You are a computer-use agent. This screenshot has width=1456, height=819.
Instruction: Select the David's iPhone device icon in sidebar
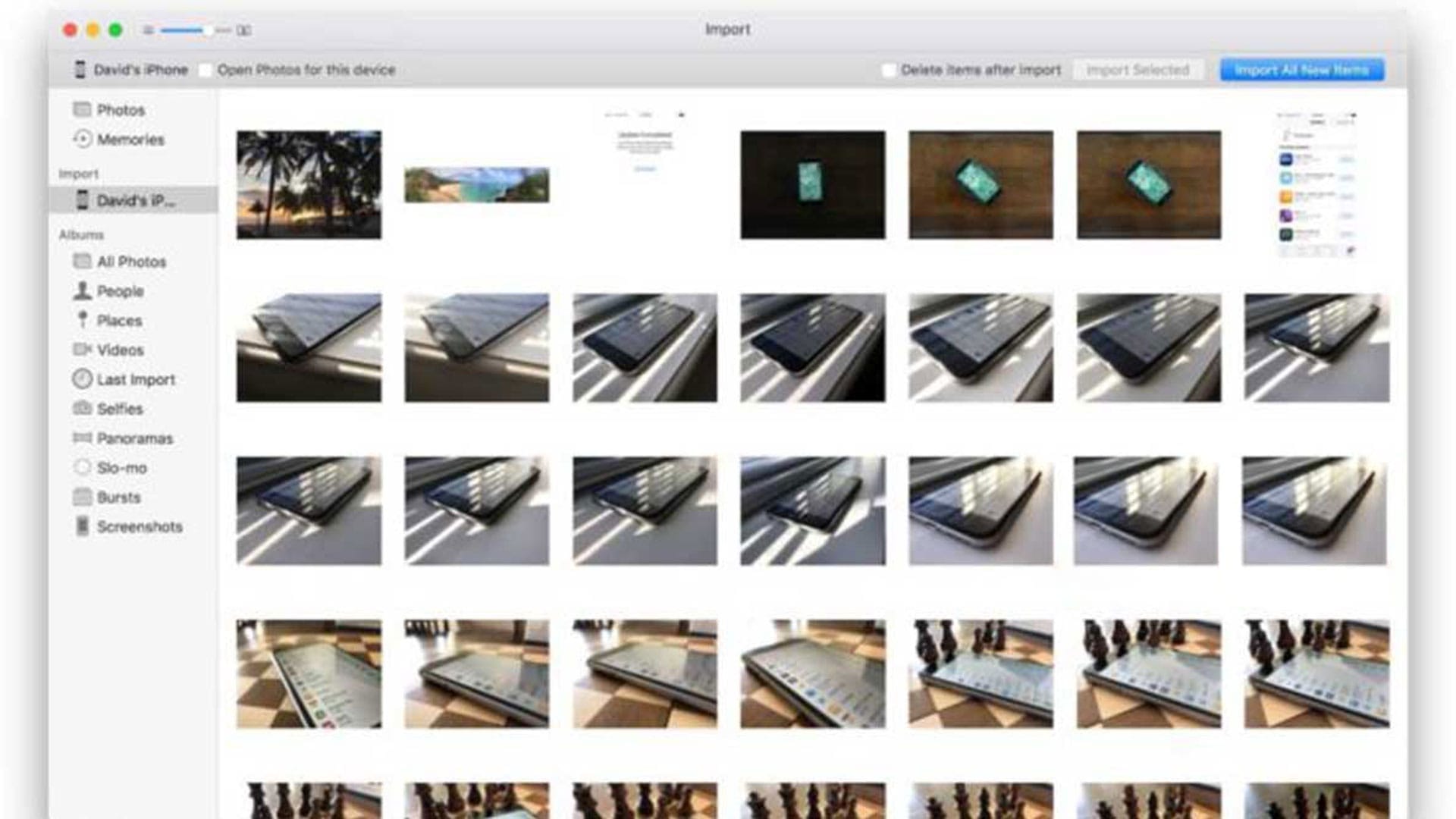(x=82, y=200)
